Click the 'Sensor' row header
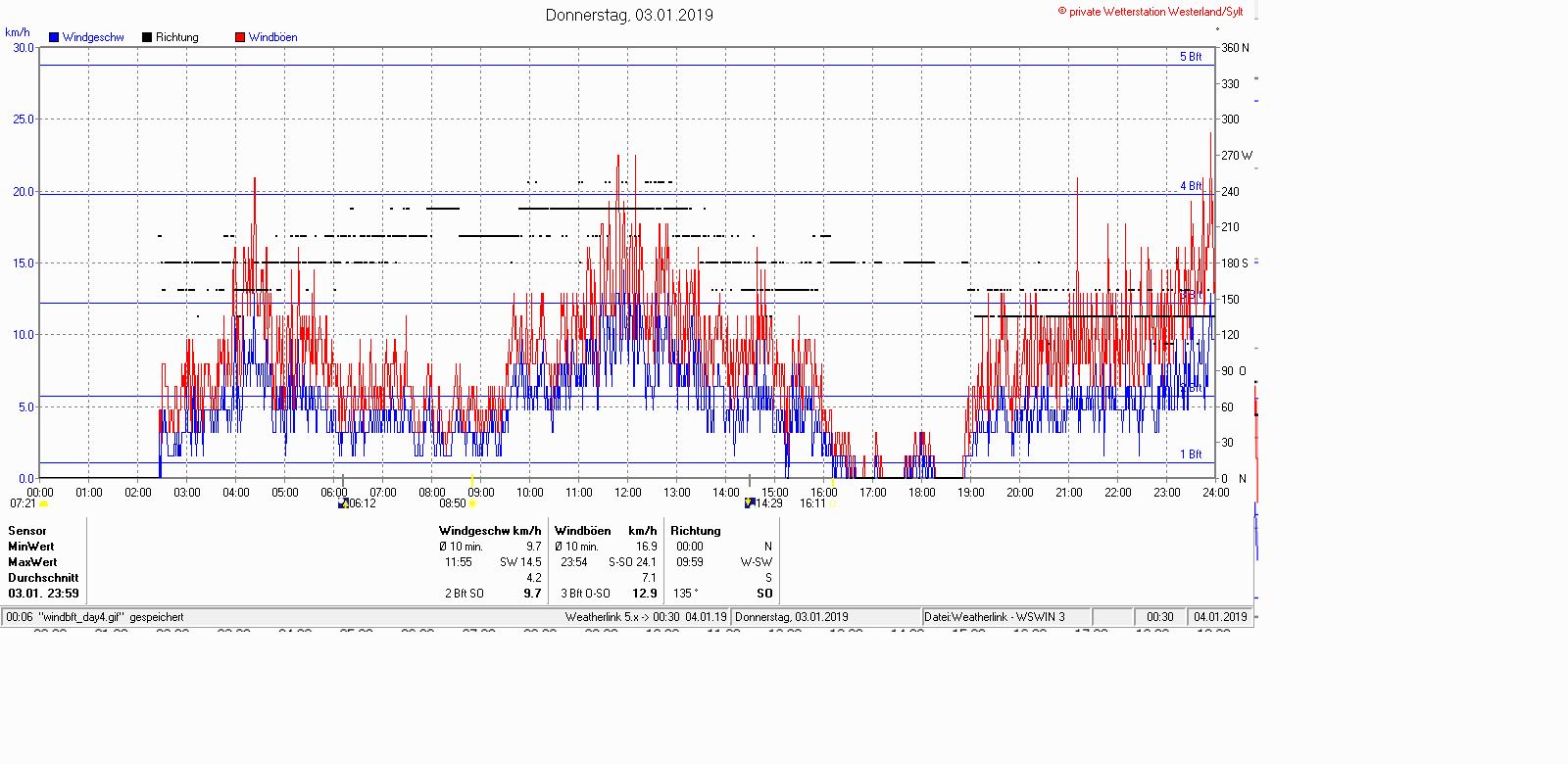 pos(27,531)
